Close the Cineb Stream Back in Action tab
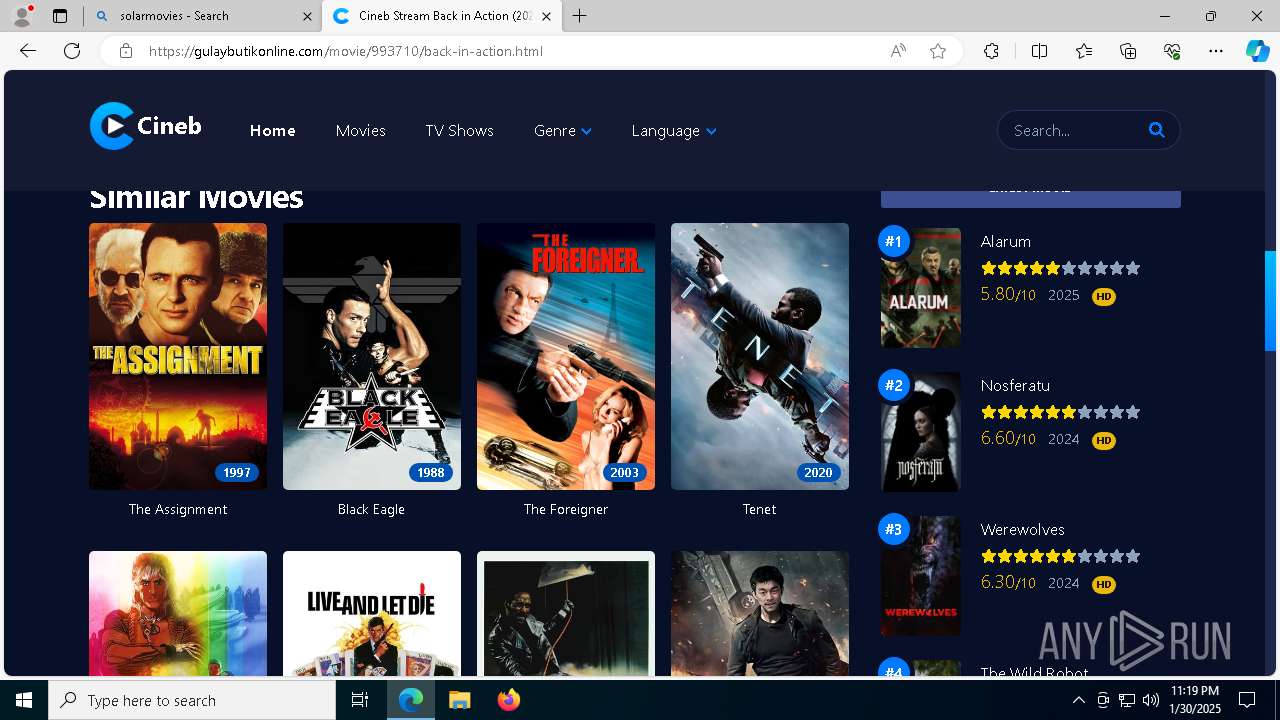The width and height of the screenshot is (1280, 720). [x=546, y=16]
